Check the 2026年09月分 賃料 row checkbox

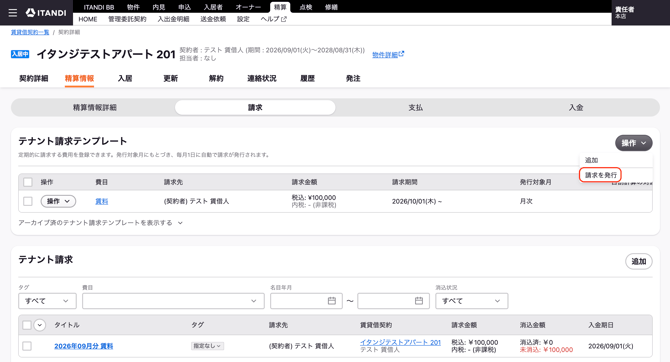[27, 346]
